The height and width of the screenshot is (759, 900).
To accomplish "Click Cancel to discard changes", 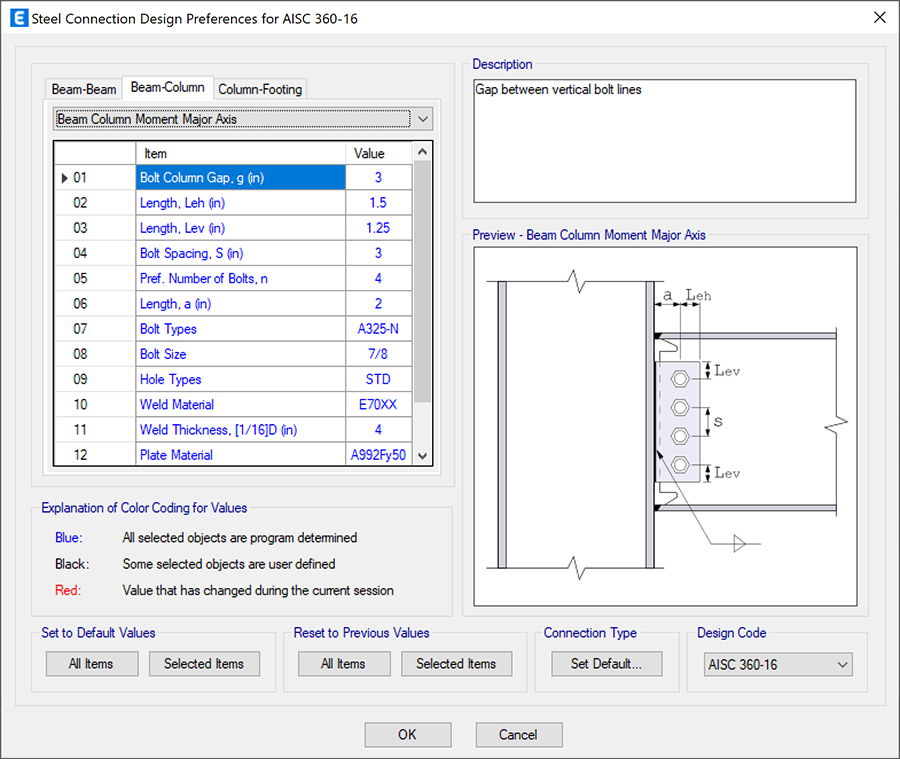I will tap(518, 734).
